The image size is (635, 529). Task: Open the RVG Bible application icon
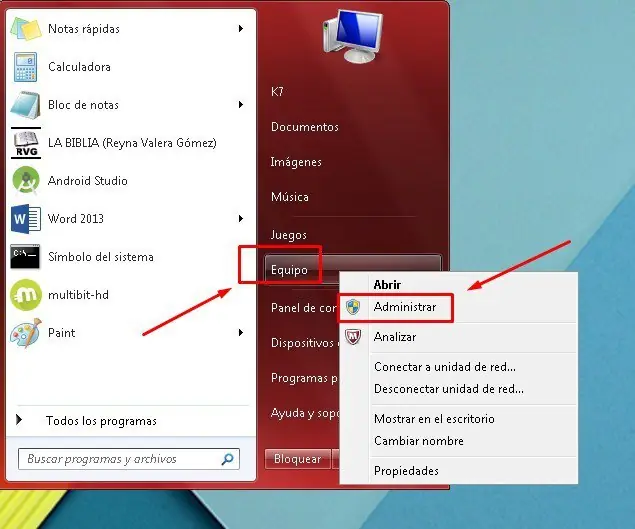tap(26, 143)
